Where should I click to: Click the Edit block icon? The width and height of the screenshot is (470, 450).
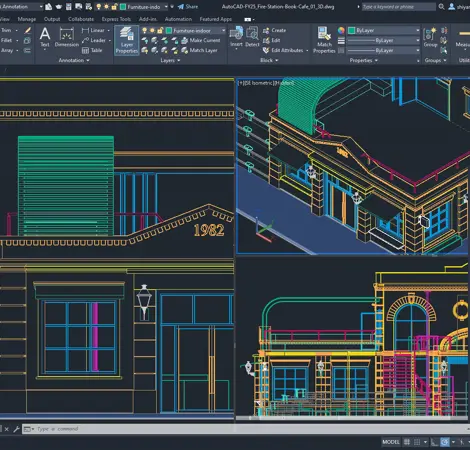[266, 41]
